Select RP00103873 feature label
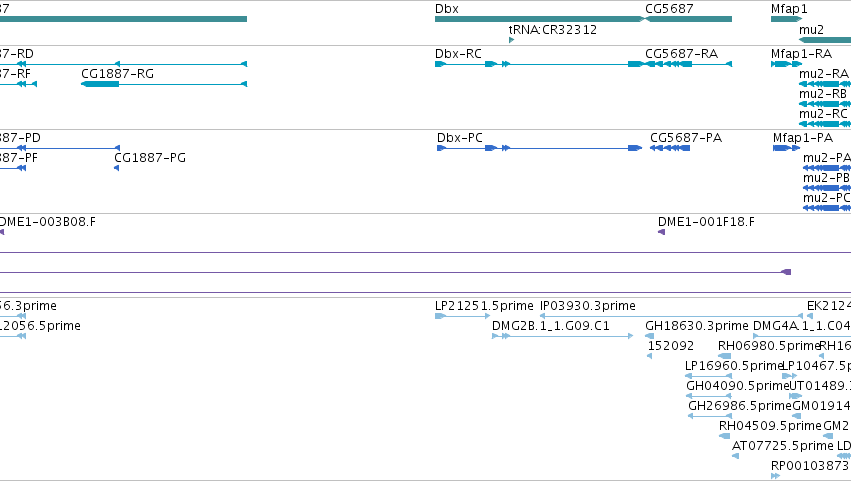Viewport: 851px width, 481px height. [x=809, y=466]
